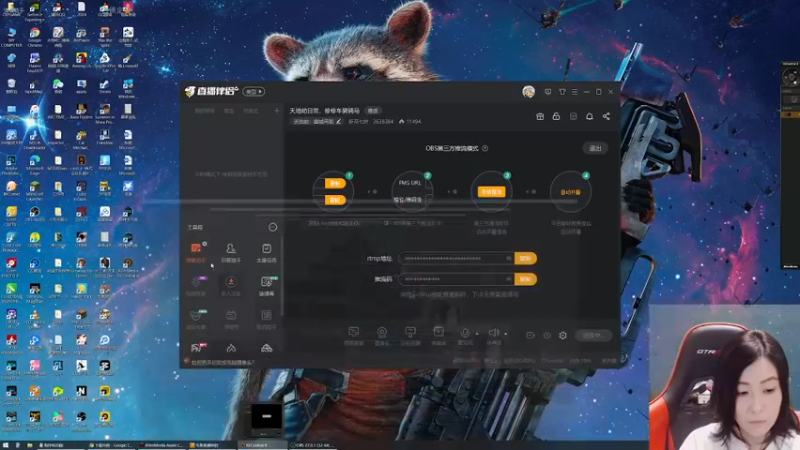Screen dimensions: 800x450
Task: Click the upper copy button in step 1
Action: (x=335, y=183)
